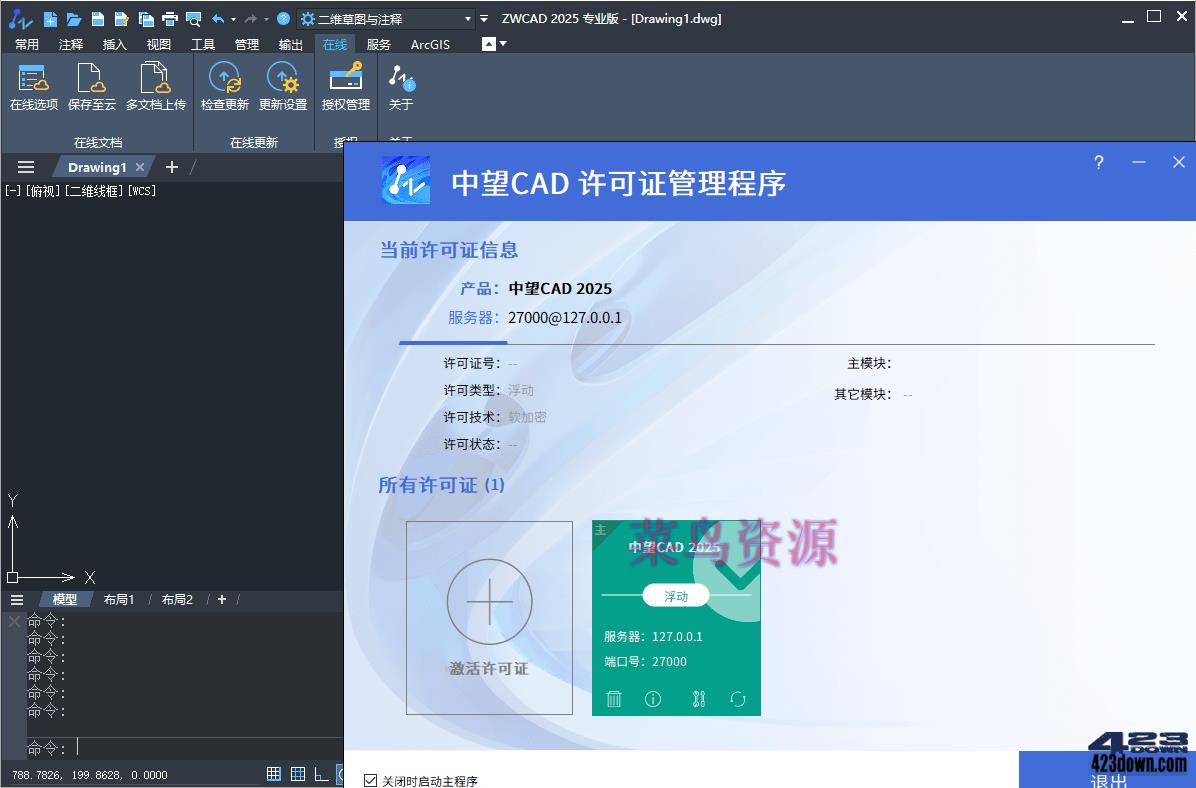Image resolution: width=1196 pixels, height=788 pixels.
Task: Click the 多文档上传 ribbon icon
Action: 155,85
